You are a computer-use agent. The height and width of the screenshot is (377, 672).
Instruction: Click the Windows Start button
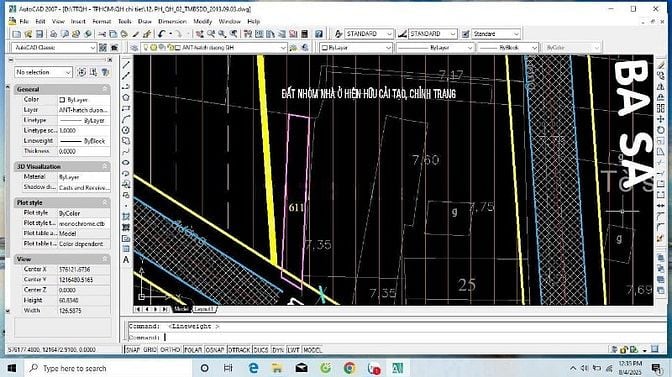point(12,368)
